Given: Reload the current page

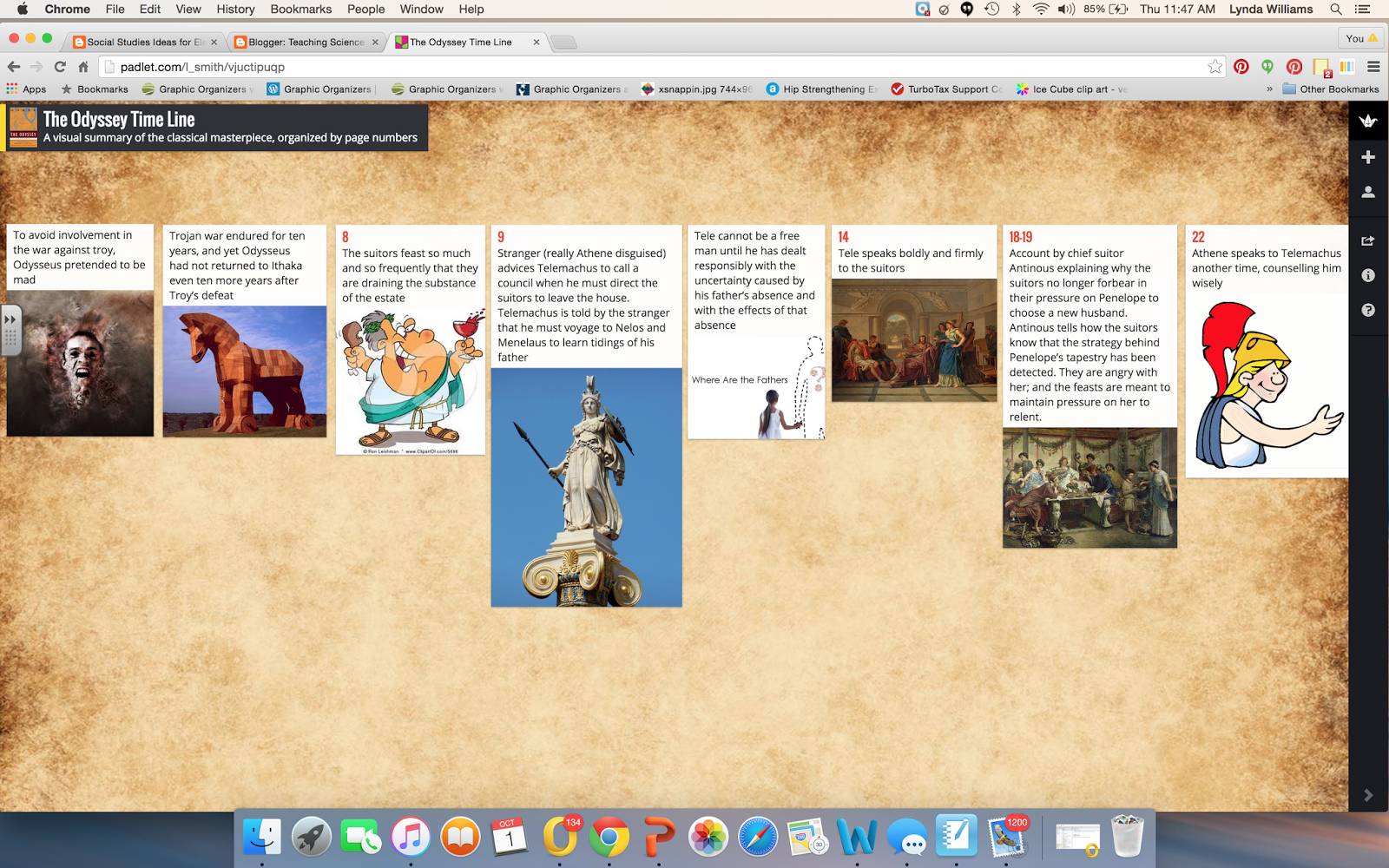Looking at the screenshot, I should 58,66.
